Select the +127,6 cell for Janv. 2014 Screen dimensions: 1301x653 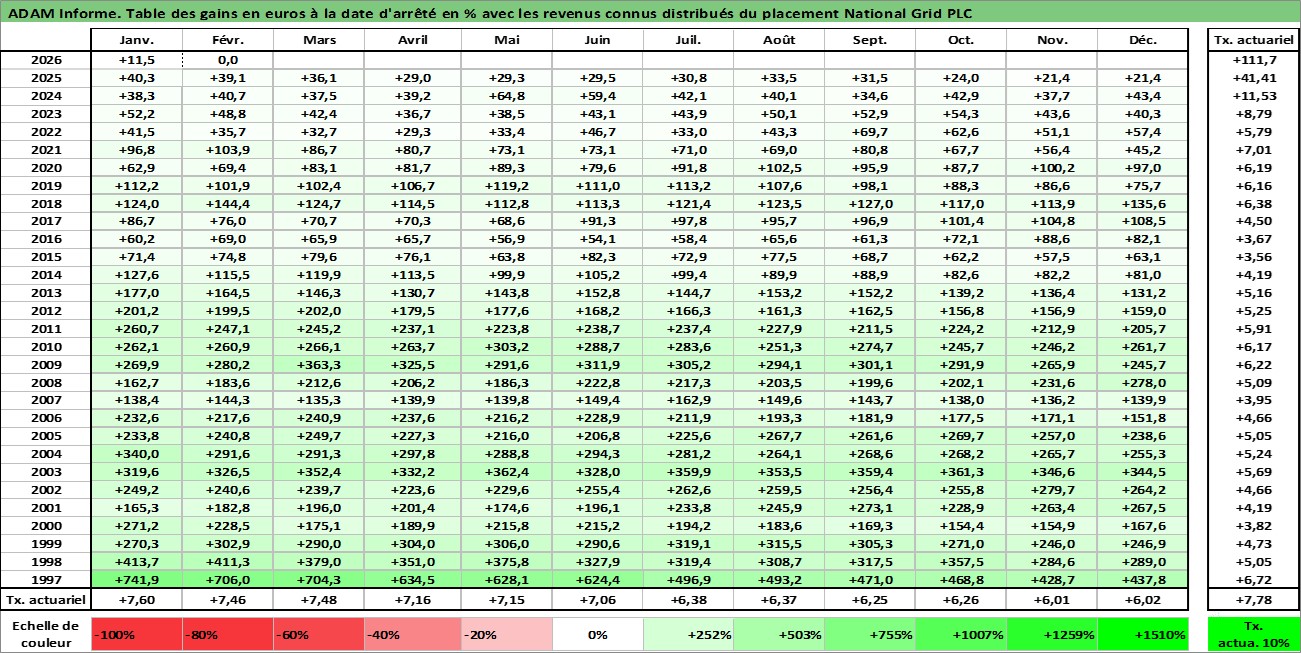[x=136, y=275]
